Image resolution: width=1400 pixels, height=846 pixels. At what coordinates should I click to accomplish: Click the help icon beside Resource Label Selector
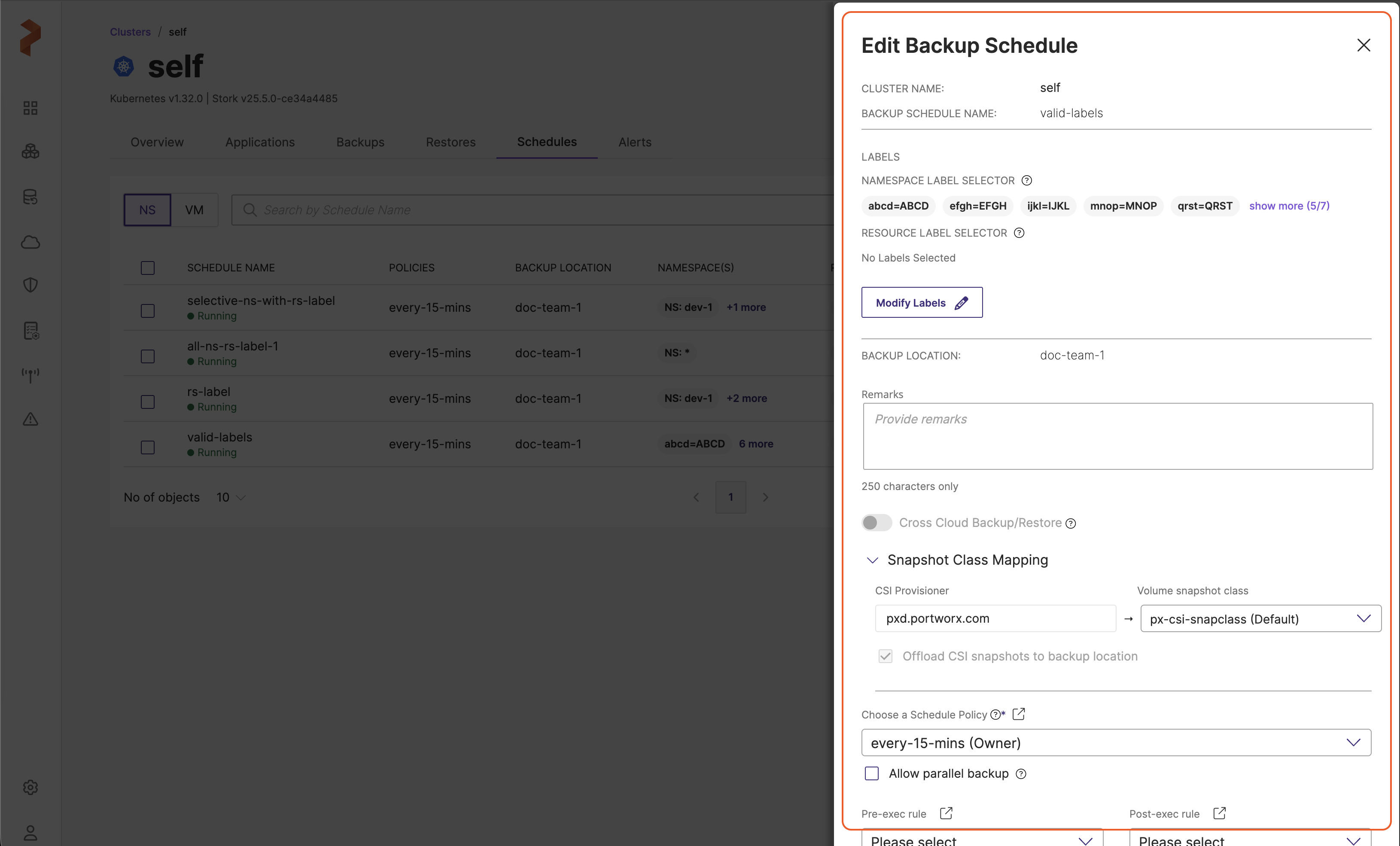[1019, 233]
